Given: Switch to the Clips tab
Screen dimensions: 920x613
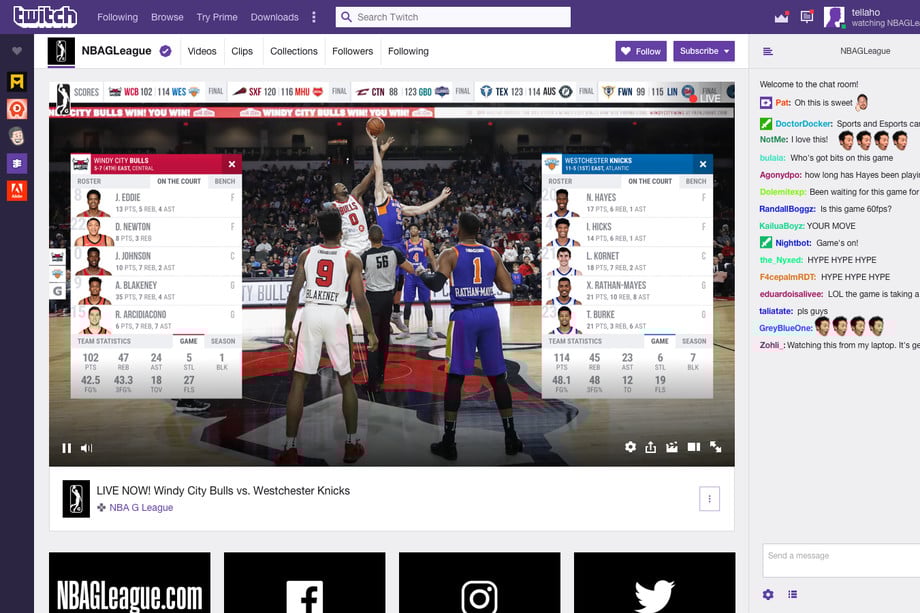Looking at the screenshot, I should [x=242, y=51].
